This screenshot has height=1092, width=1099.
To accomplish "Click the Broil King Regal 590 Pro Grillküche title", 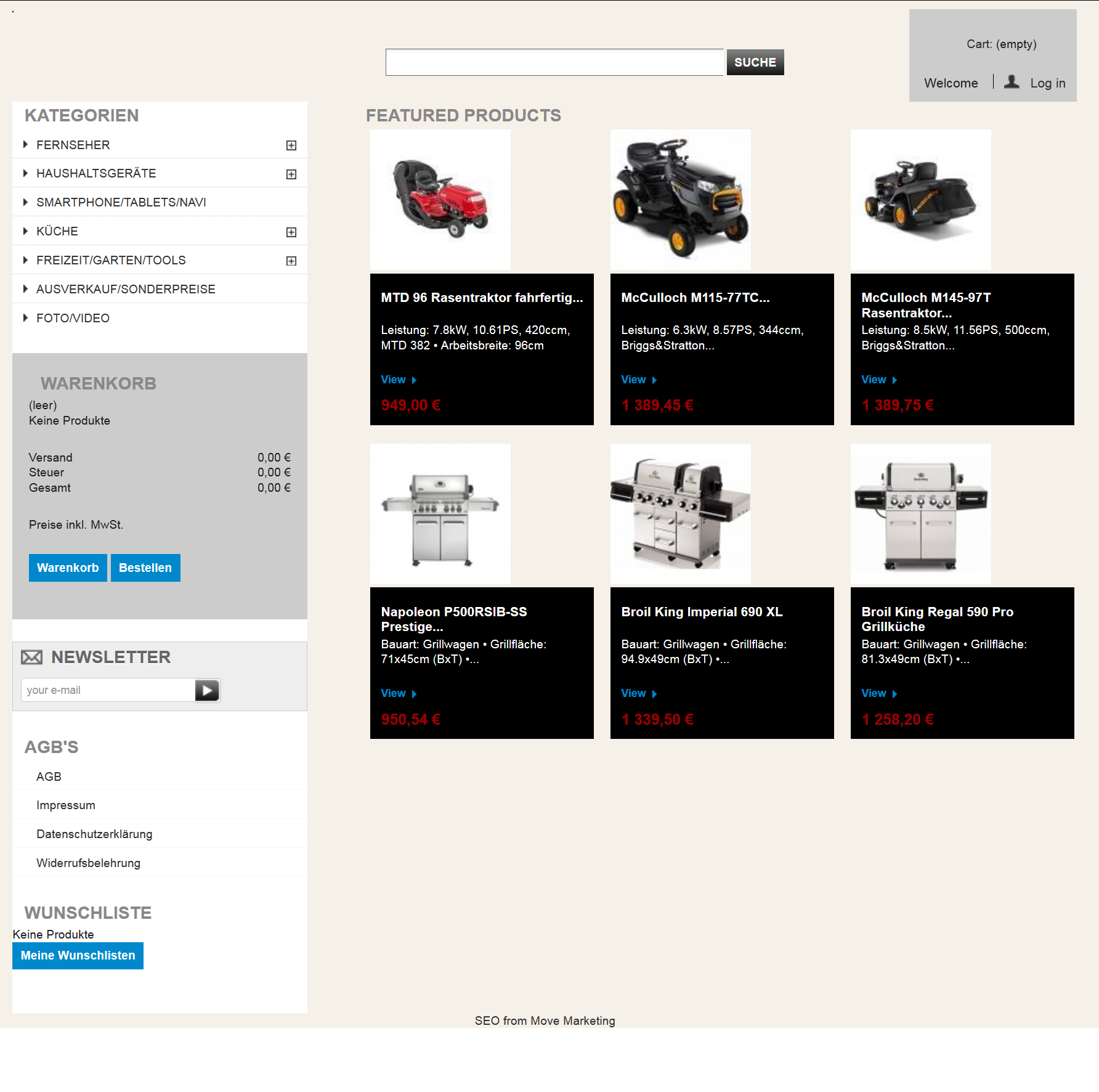I will 937,619.
